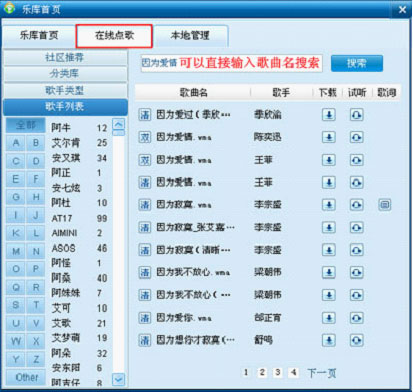Close the 乐库首页 window
Image resolution: width=413 pixels, height=392 pixels.
(x=402, y=10)
